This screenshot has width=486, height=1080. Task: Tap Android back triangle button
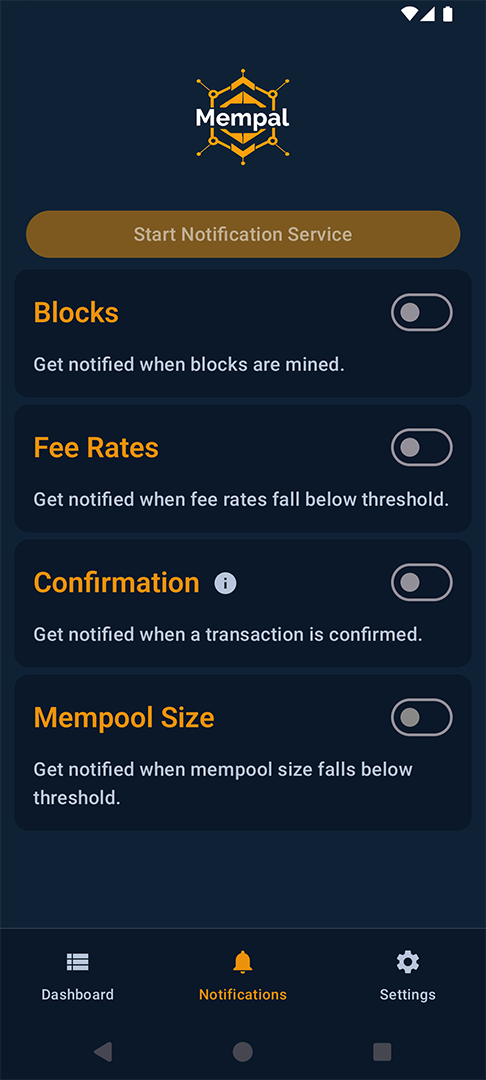click(103, 1051)
